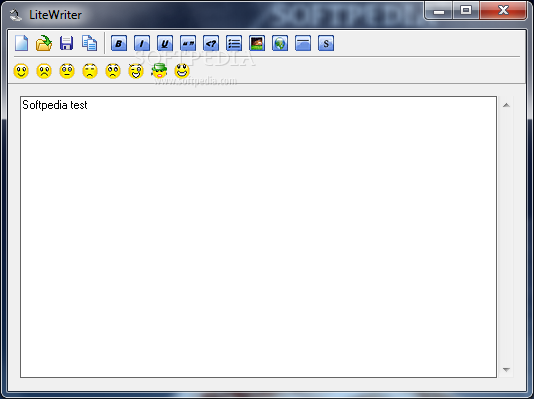Image resolution: width=534 pixels, height=399 pixels.
Task: Click the scrollbar down arrow
Action: tap(506, 369)
